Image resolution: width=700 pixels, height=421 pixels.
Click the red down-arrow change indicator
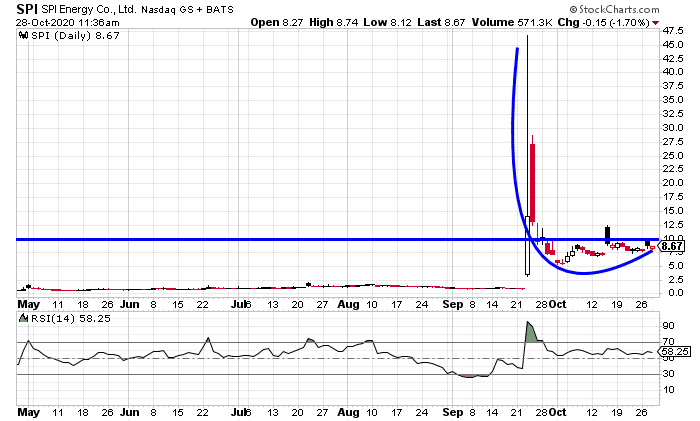coord(655,23)
